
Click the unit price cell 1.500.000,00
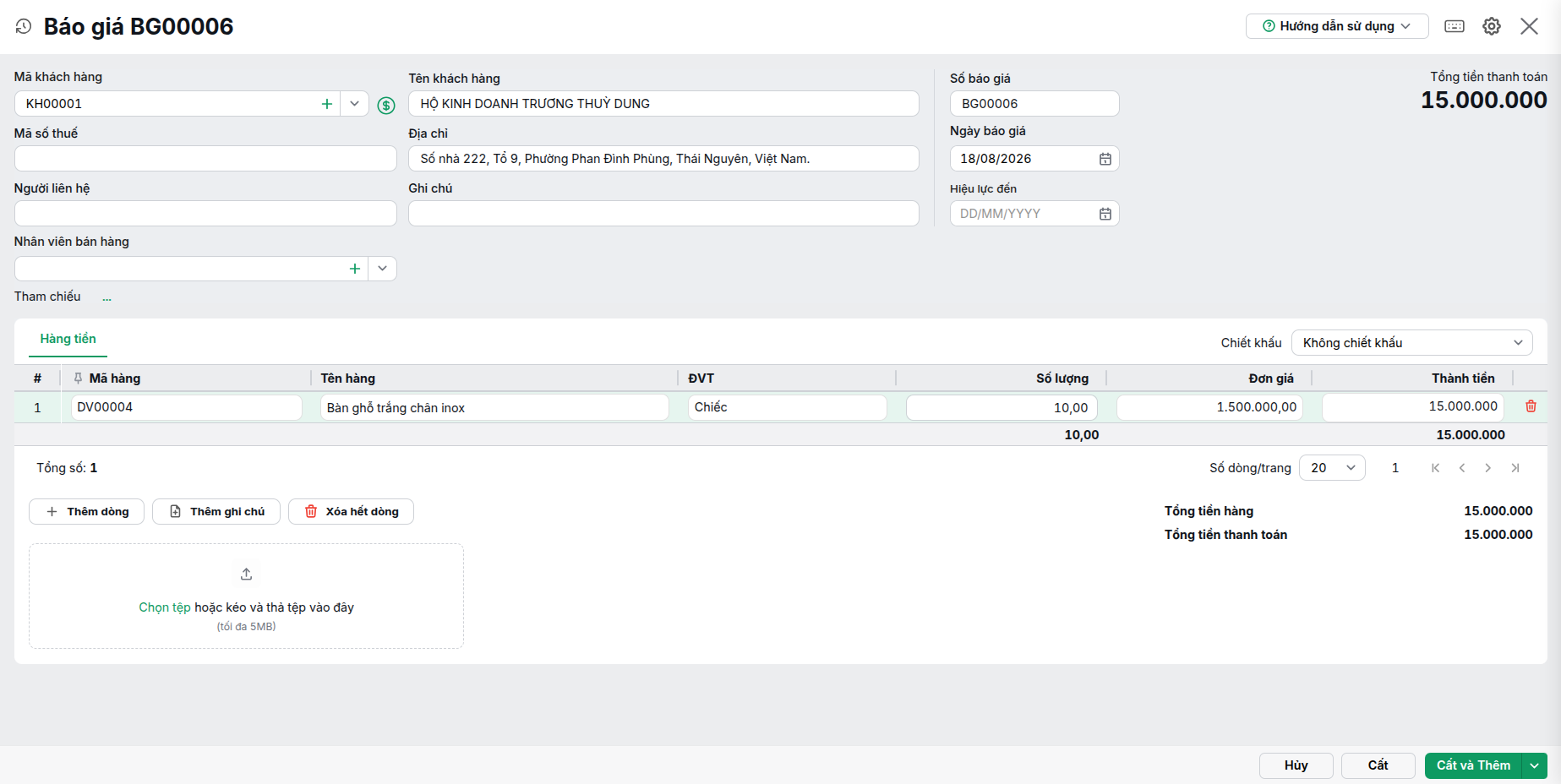pos(1209,407)
